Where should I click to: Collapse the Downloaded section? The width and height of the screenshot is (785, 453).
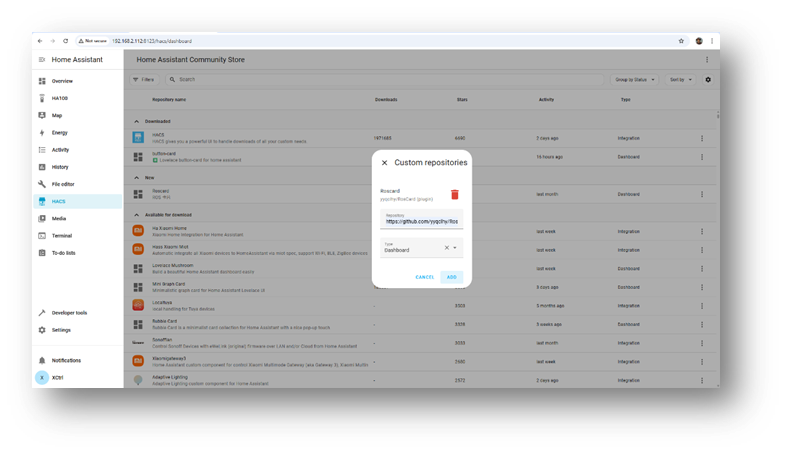click(x=137, y=122)
